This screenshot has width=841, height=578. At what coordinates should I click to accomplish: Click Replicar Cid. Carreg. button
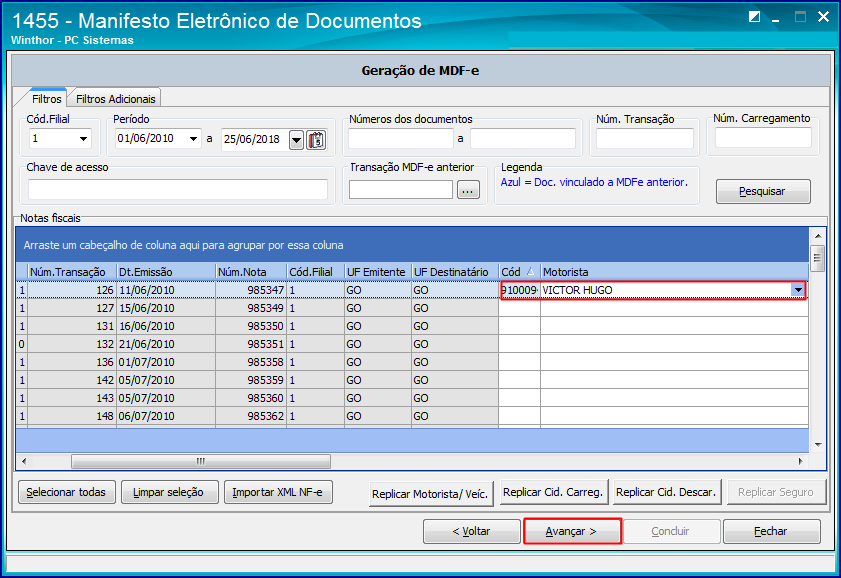point(554,492)
